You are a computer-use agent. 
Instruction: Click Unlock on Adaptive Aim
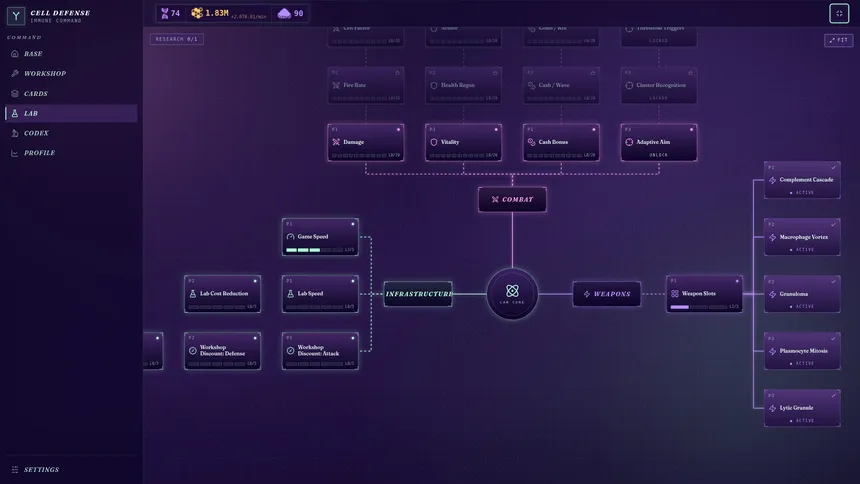pos(659,155)
